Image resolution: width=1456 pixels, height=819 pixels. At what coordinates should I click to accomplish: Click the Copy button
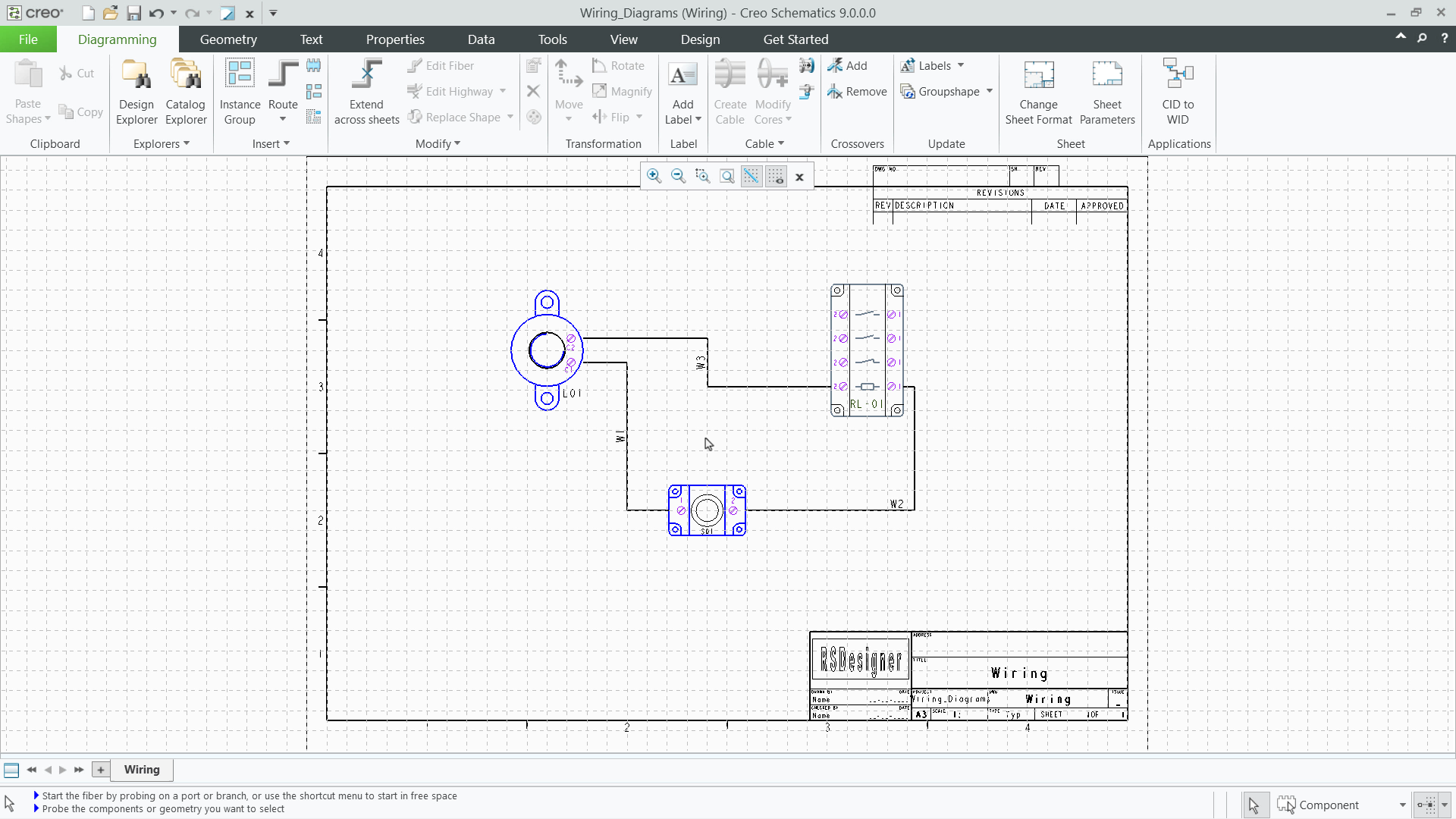[x=80, y=112]
